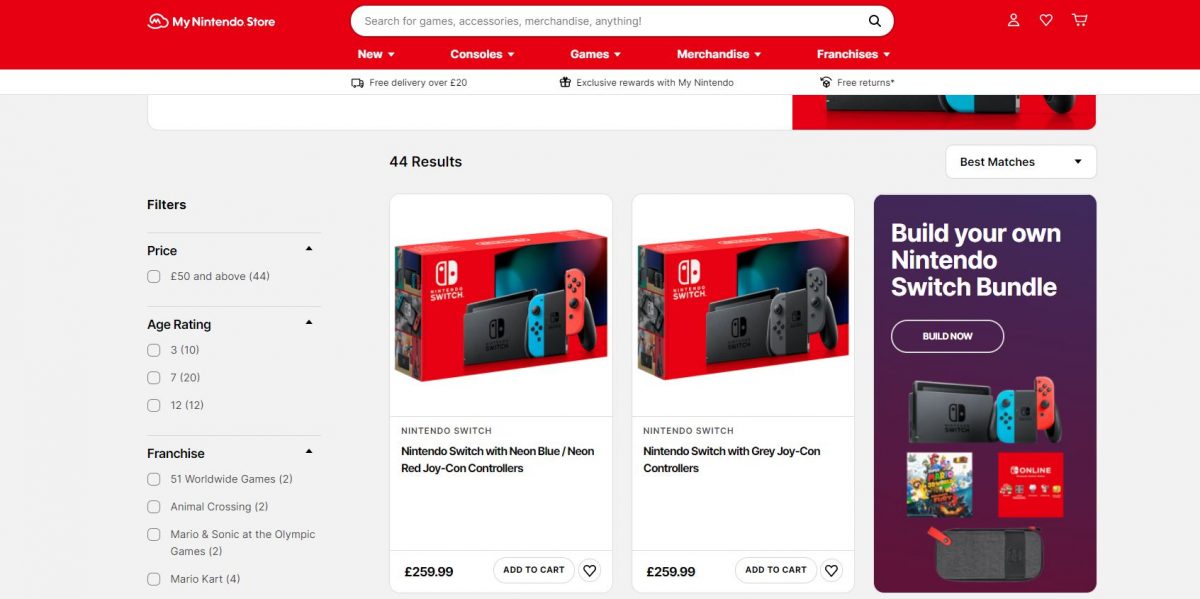
Task: Collapse the Age Rating filter section
Action: point(309,322)
